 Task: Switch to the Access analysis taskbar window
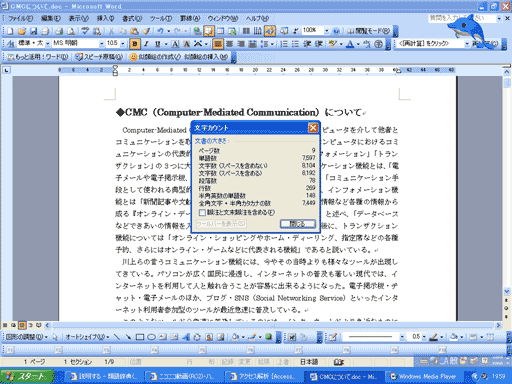tap(264, 377)
